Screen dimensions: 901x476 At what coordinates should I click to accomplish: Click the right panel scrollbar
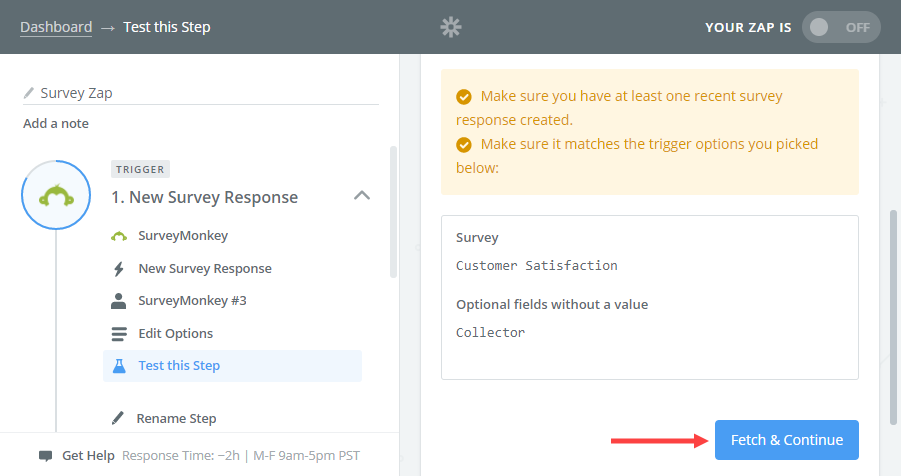click(x=894, y=317)
